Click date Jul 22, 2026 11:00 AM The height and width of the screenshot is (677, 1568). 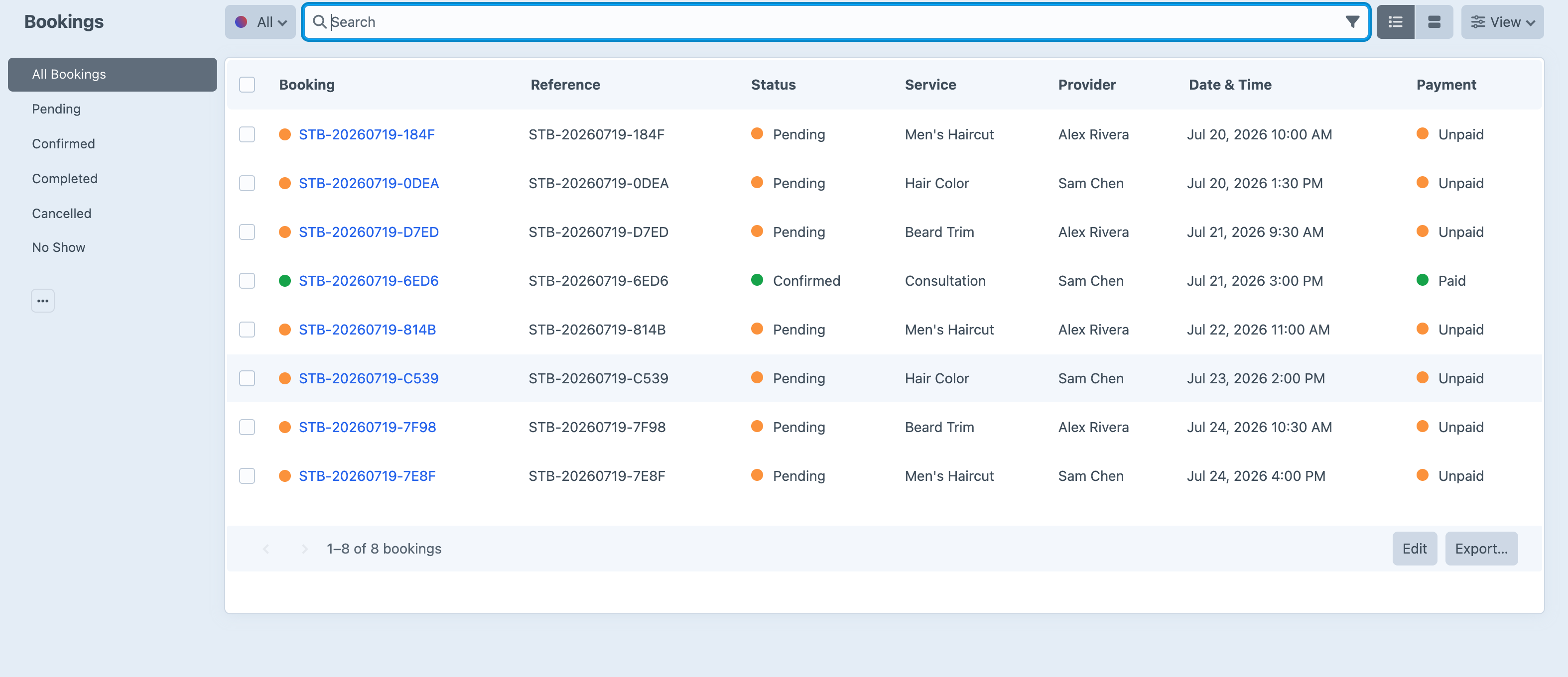click(1258, 330)
